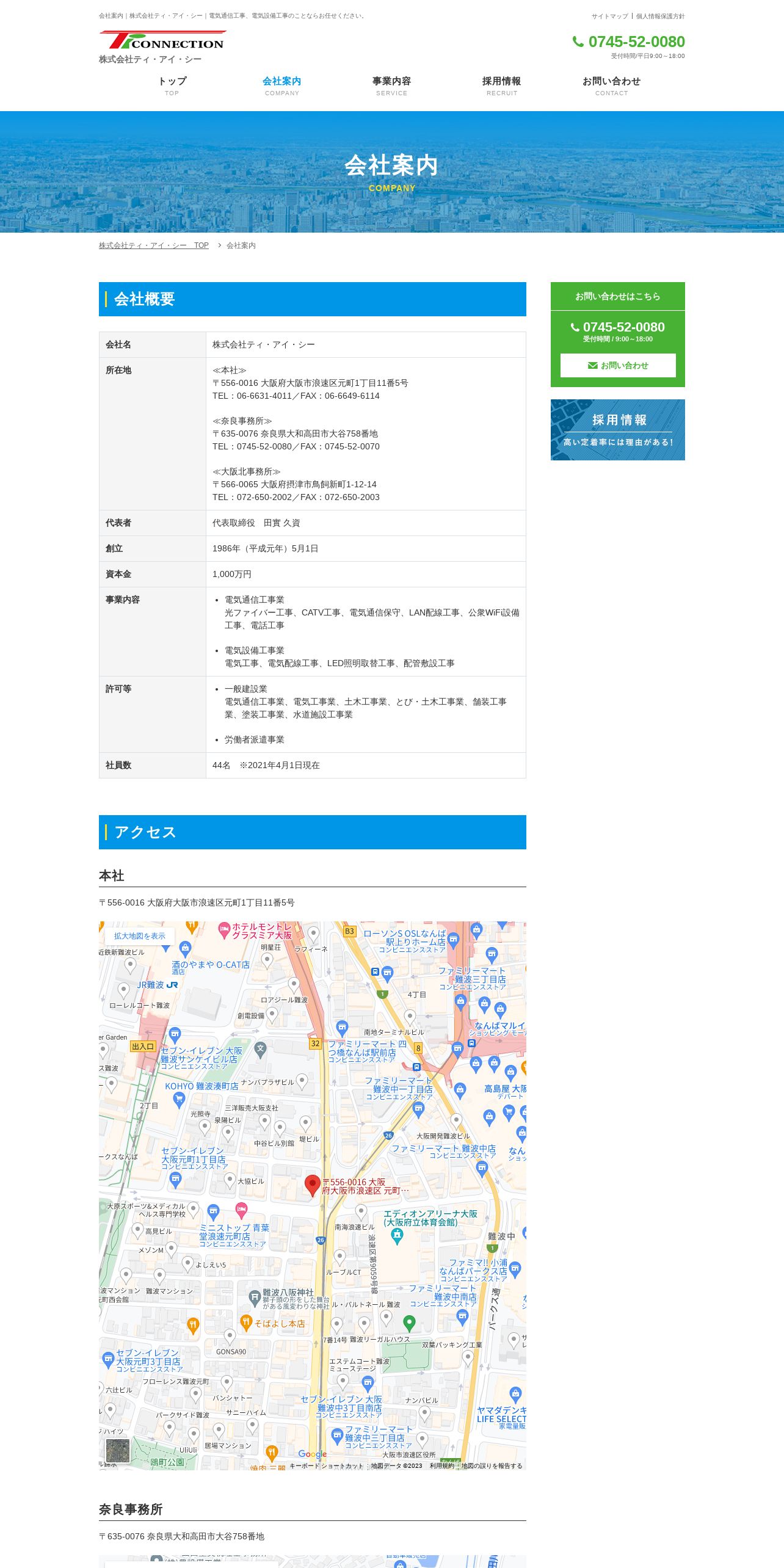The width and height of the screenshot is (784, 1568).
Task: Open the サイトマップ link
Action: [x=609, y=16]
